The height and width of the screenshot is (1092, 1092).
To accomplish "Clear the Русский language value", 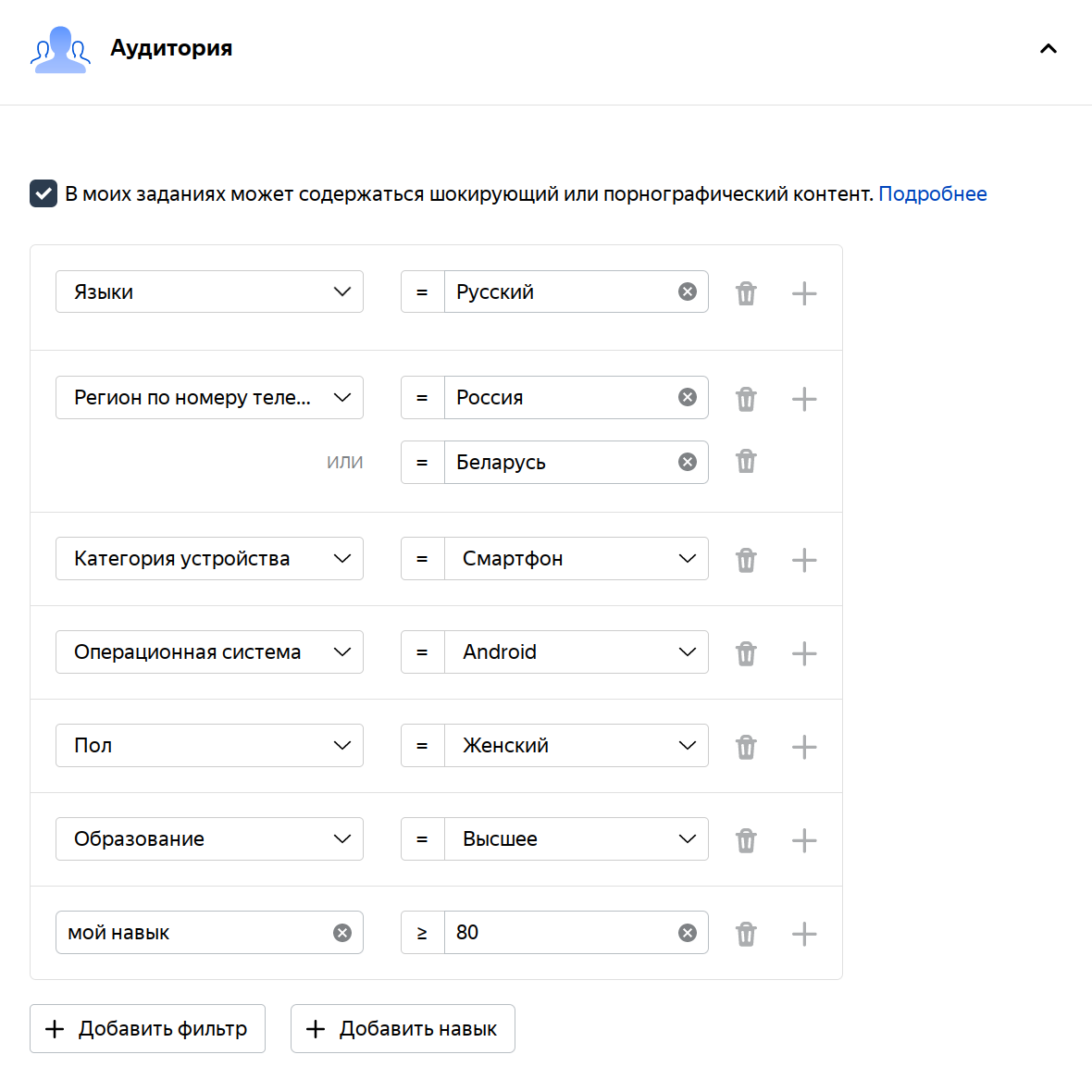I will click(688, 292).
